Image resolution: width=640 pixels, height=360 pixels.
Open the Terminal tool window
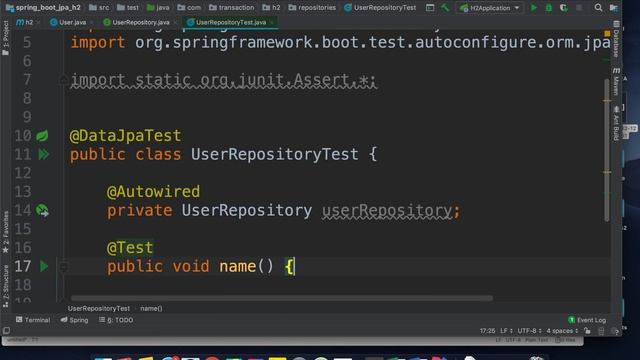pyautogui.click(x=33, y=320)
